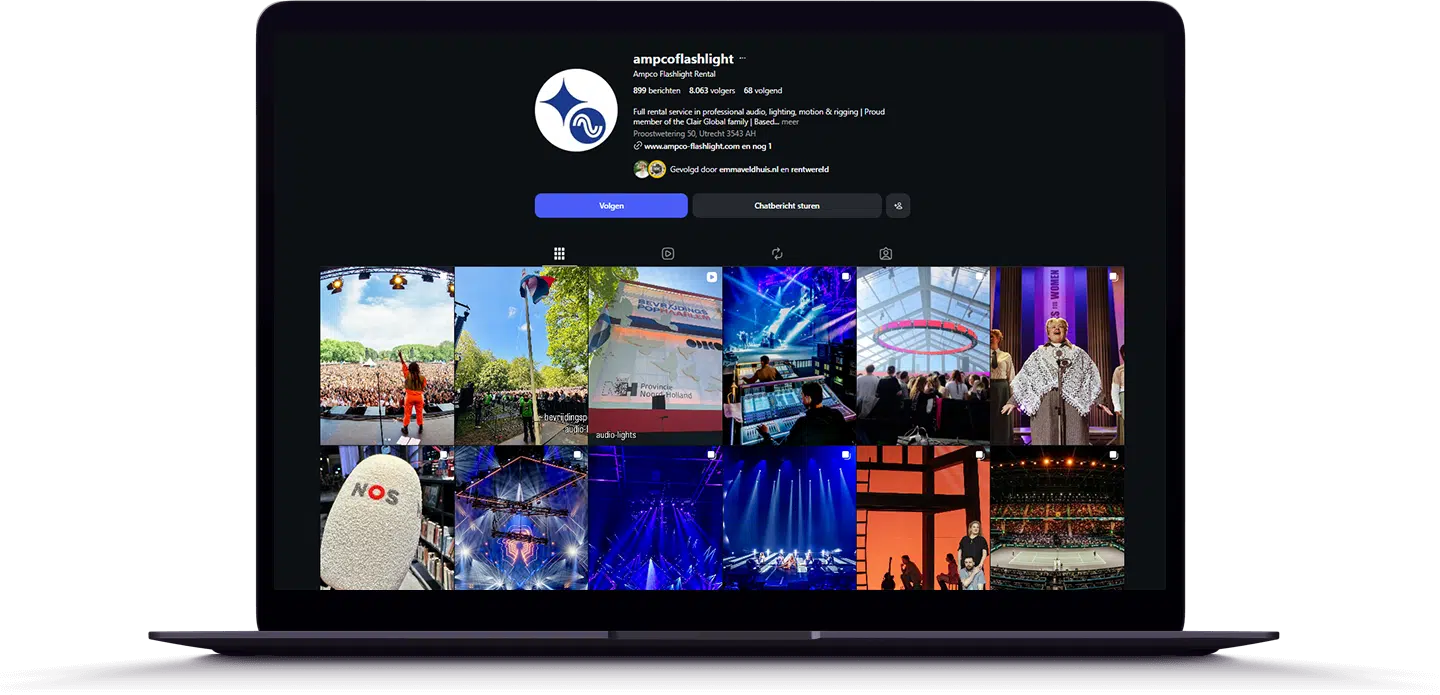Click the 899 berichten count
The width and height of the screenshot is (1440, 695).
tap(657, 91)
